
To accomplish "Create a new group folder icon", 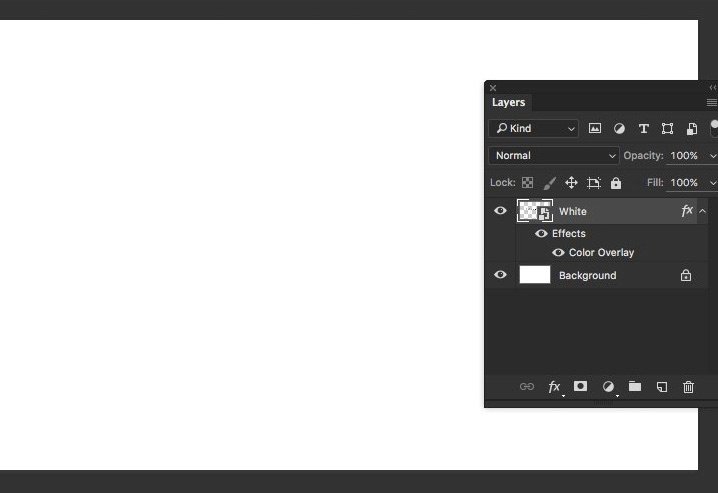I will pyautogui.click(x=635, y=386).
